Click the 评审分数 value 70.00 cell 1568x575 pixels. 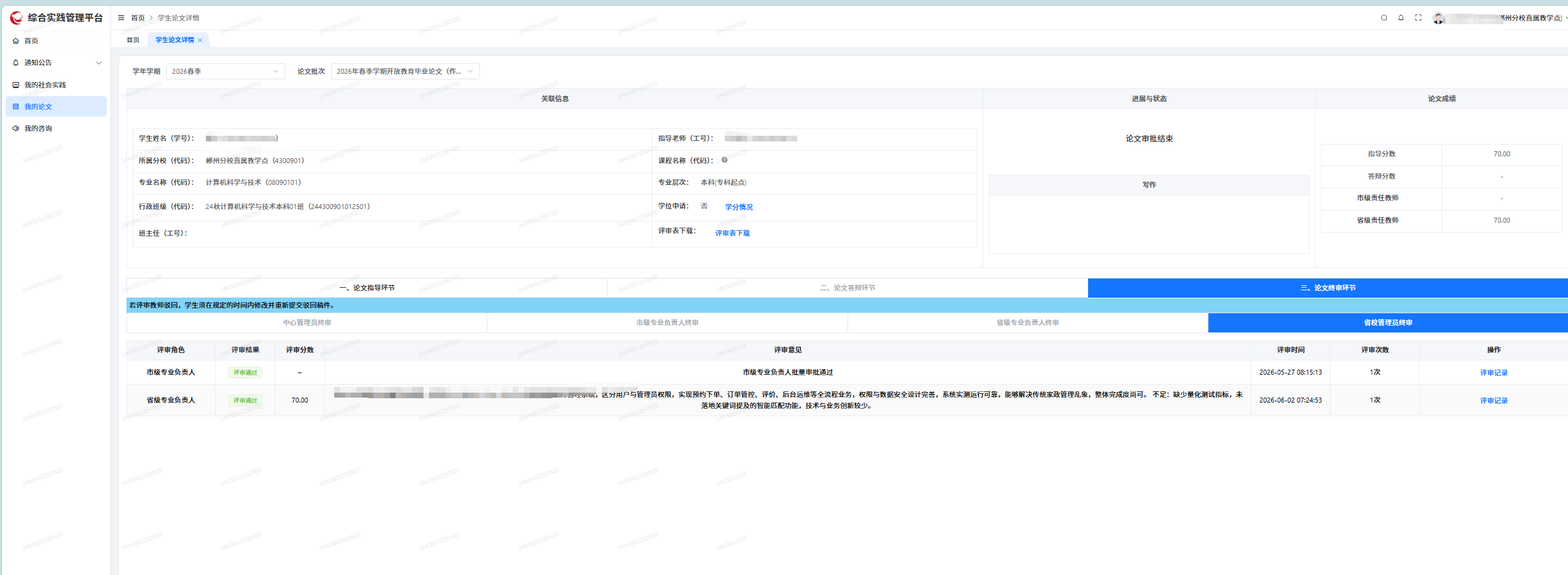click(x=299, y=400)
